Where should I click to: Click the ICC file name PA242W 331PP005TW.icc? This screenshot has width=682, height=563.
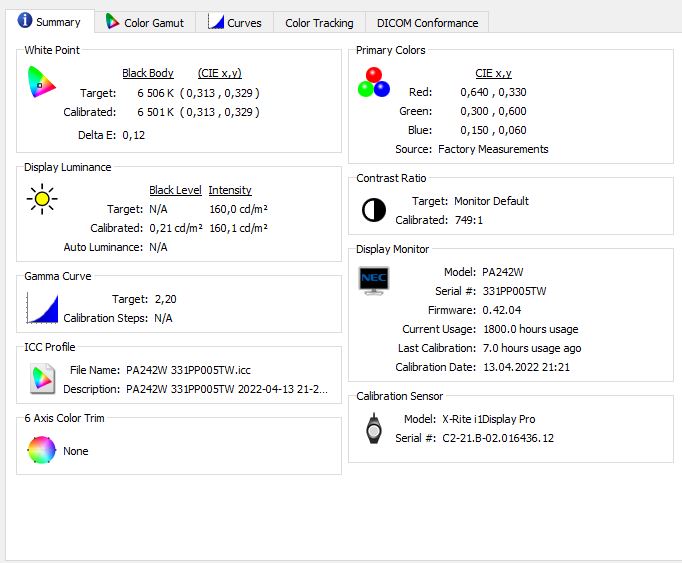pos(188,370)
